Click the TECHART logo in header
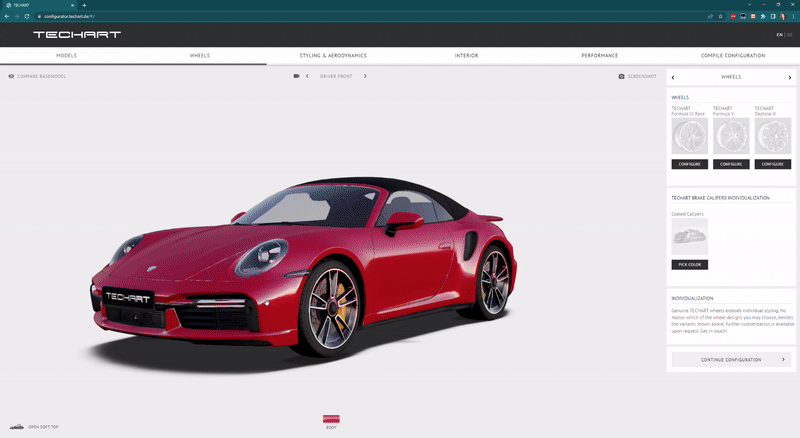 76,34
